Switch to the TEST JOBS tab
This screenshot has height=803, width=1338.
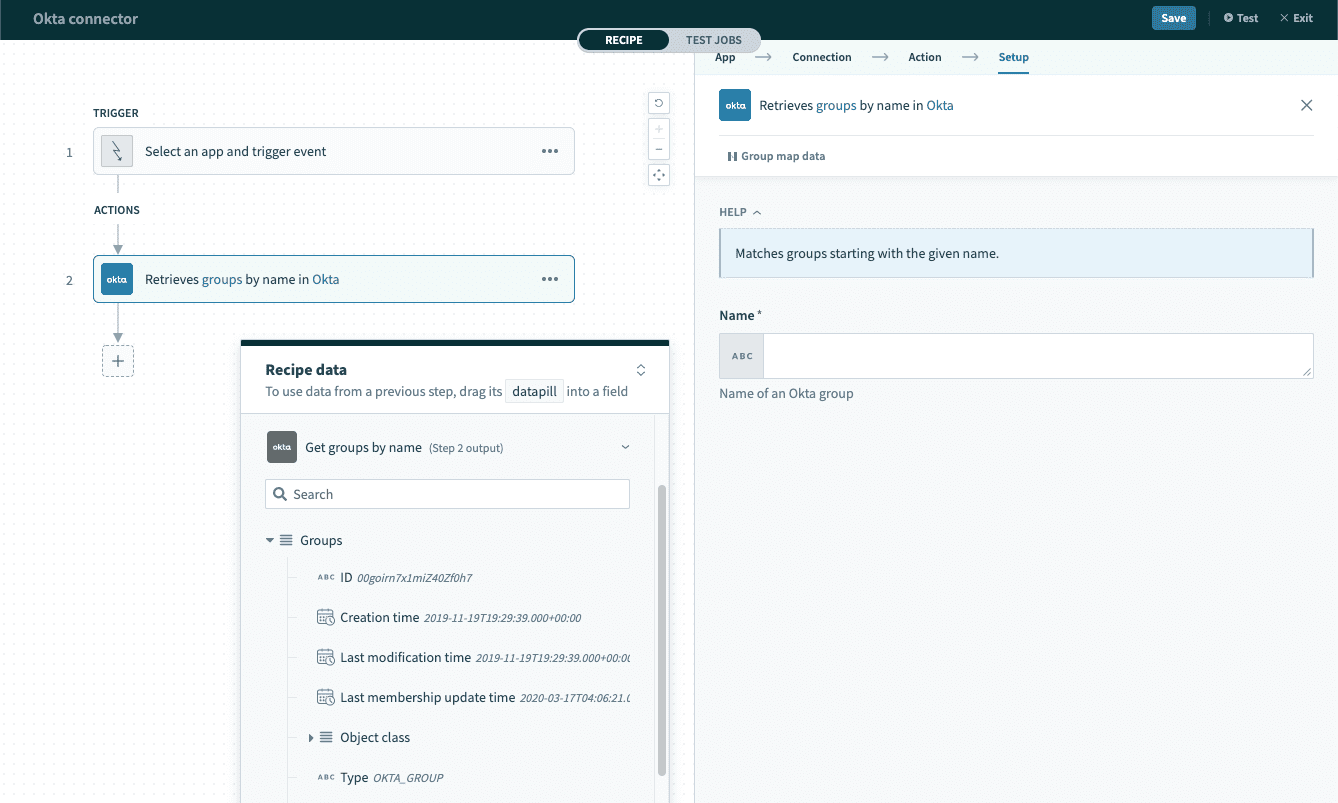point(714,39)
